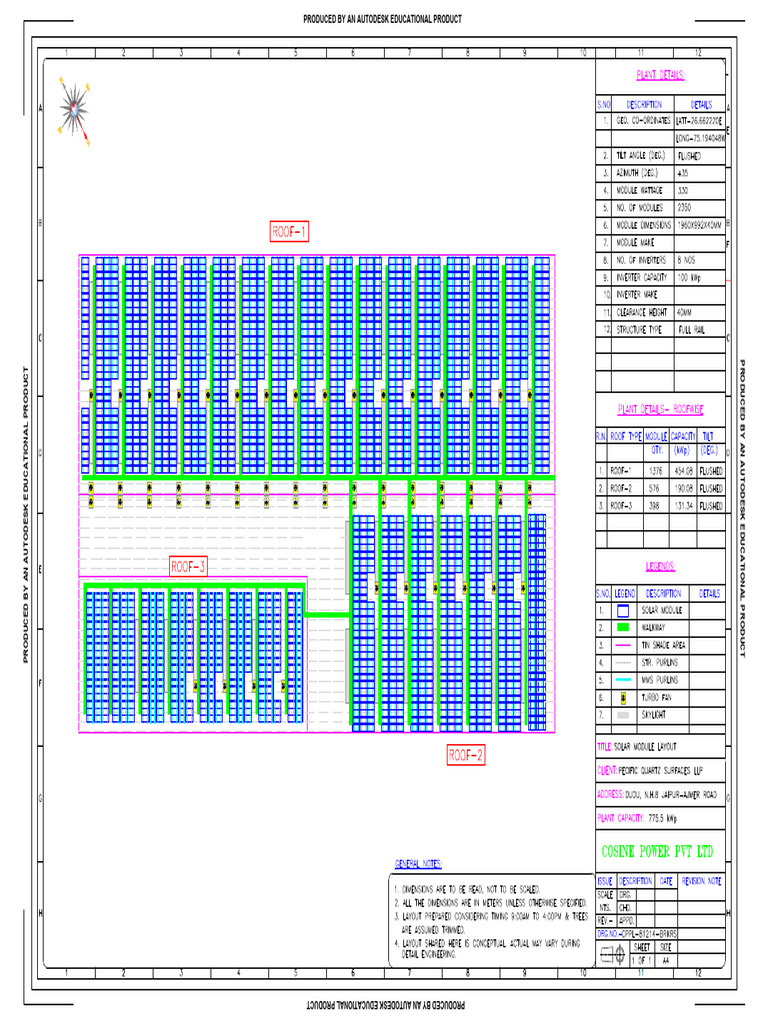Click the STR. PURLINS legend description
This screenshot has width=768, height=1024.
tap(660, 663)
